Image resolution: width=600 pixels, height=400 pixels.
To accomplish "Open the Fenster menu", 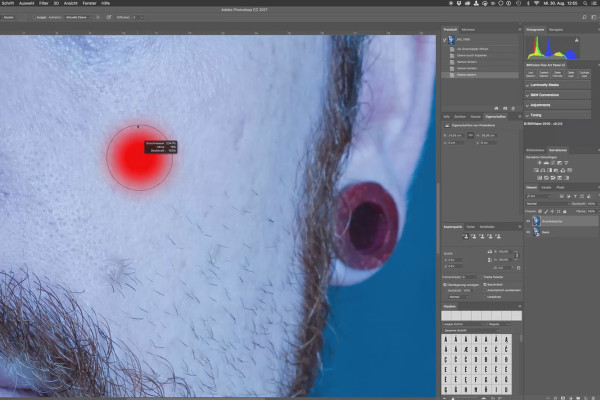I will (90, 3).
